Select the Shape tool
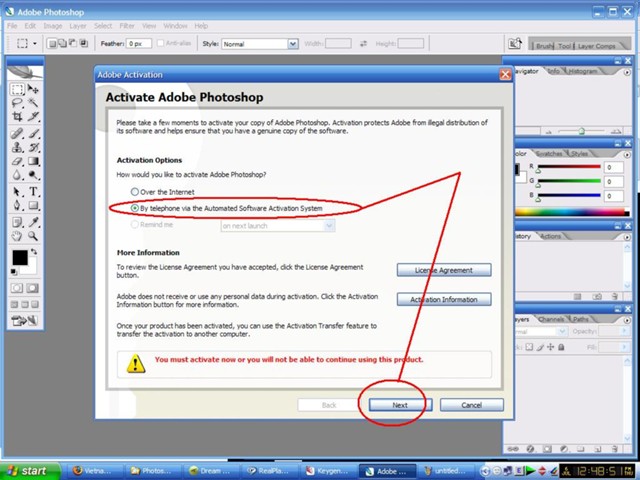640x480 pixels. 33,205
